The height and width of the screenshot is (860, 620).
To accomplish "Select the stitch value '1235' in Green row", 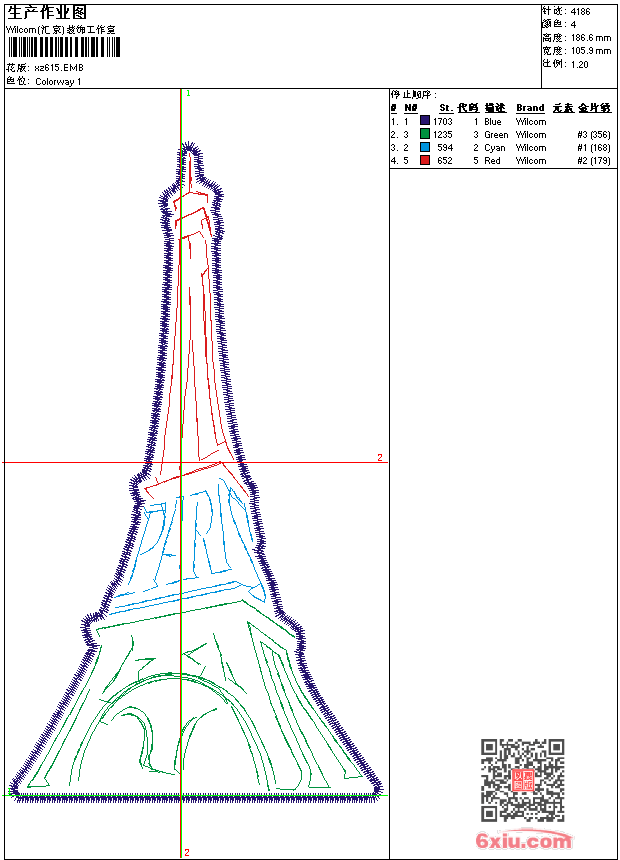I will 443,134.
